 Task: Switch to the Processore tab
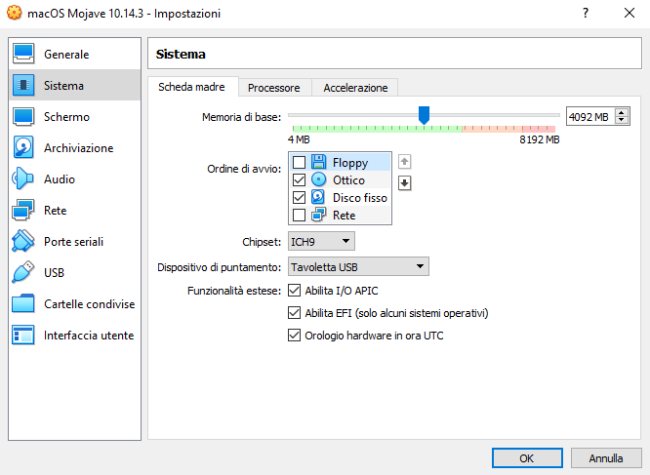274,88
